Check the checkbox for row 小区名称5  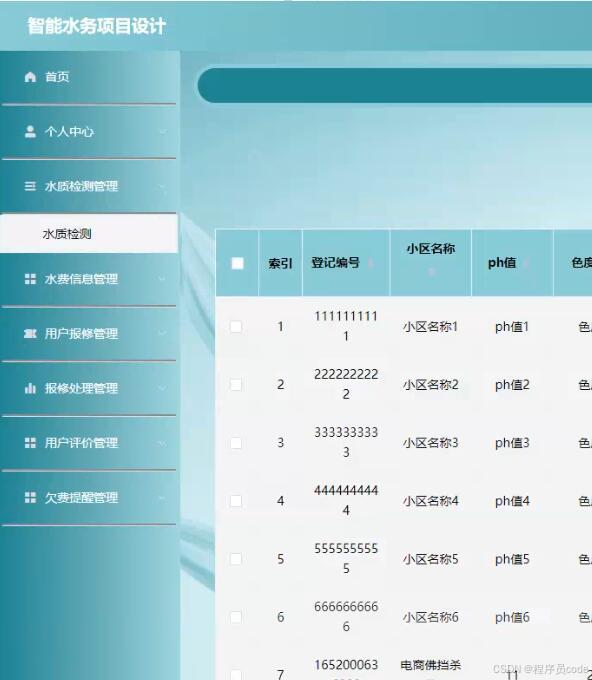click(x=236, y=559)
